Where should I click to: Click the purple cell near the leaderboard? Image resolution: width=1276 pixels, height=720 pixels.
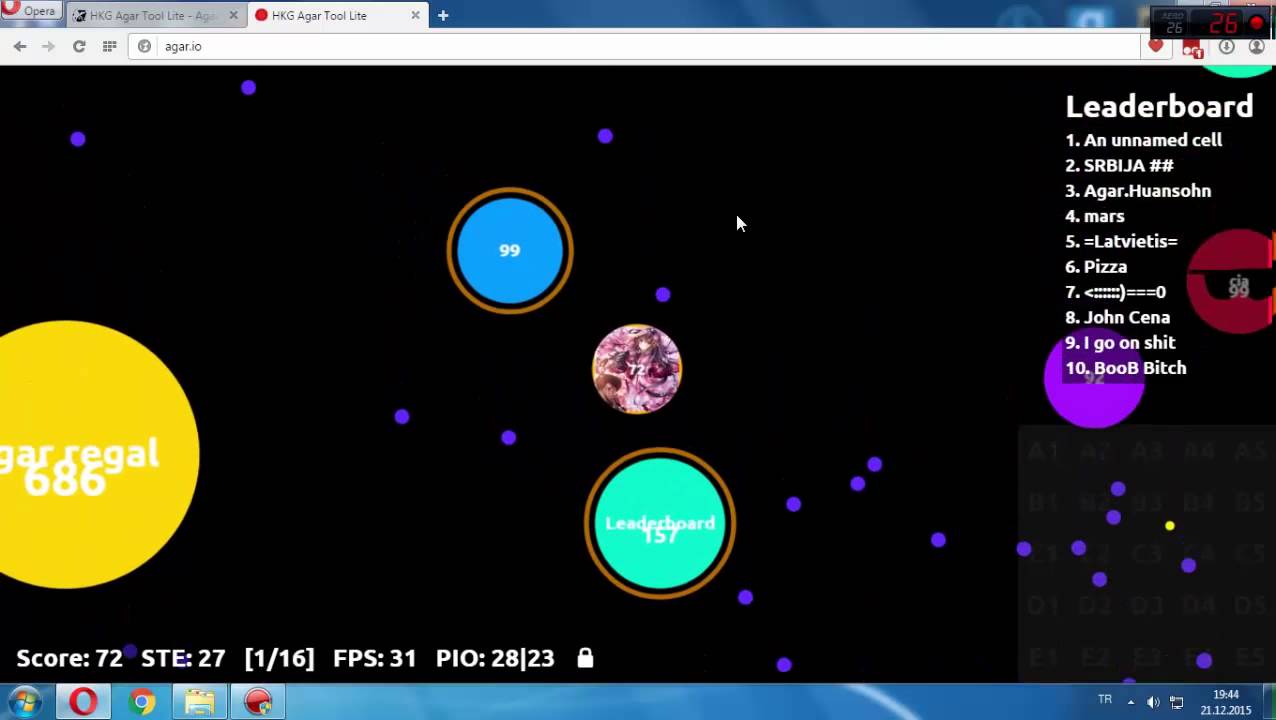point(1094,378)
